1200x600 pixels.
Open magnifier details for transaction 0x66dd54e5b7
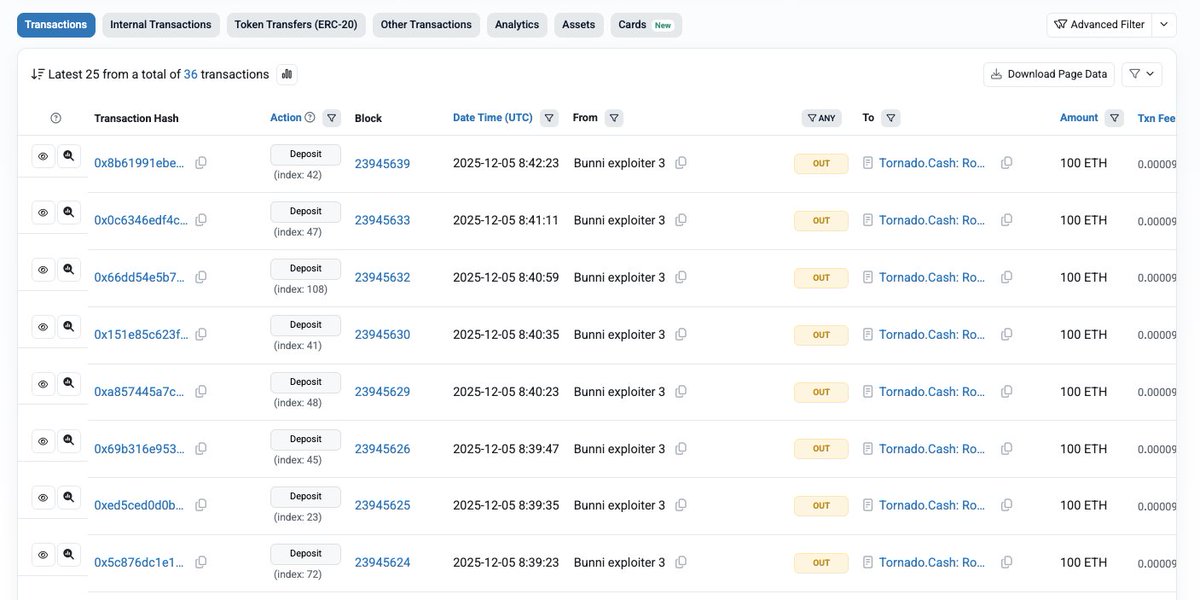click(x=69, y=270)
